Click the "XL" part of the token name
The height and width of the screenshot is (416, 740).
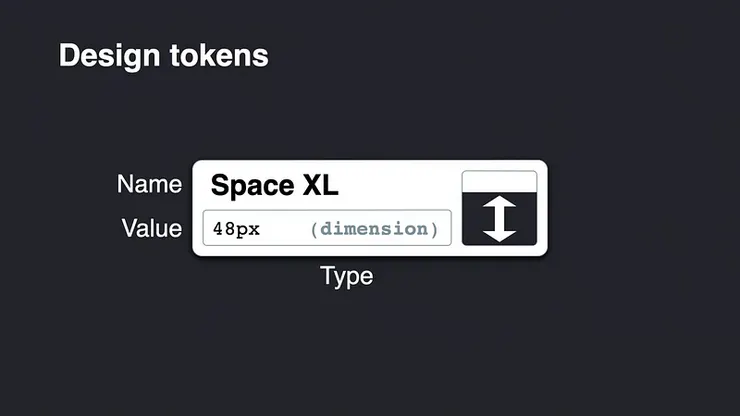tap(319, 186)
